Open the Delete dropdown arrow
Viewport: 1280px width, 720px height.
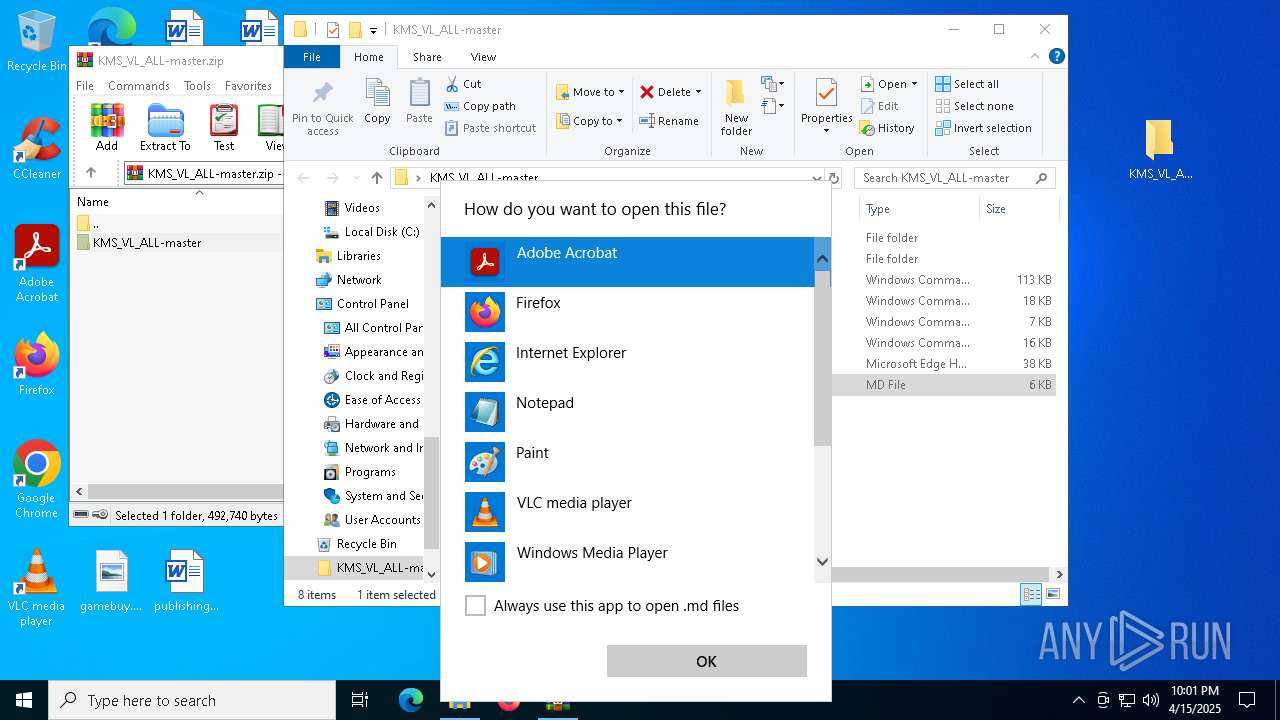(x=698, y=92)
